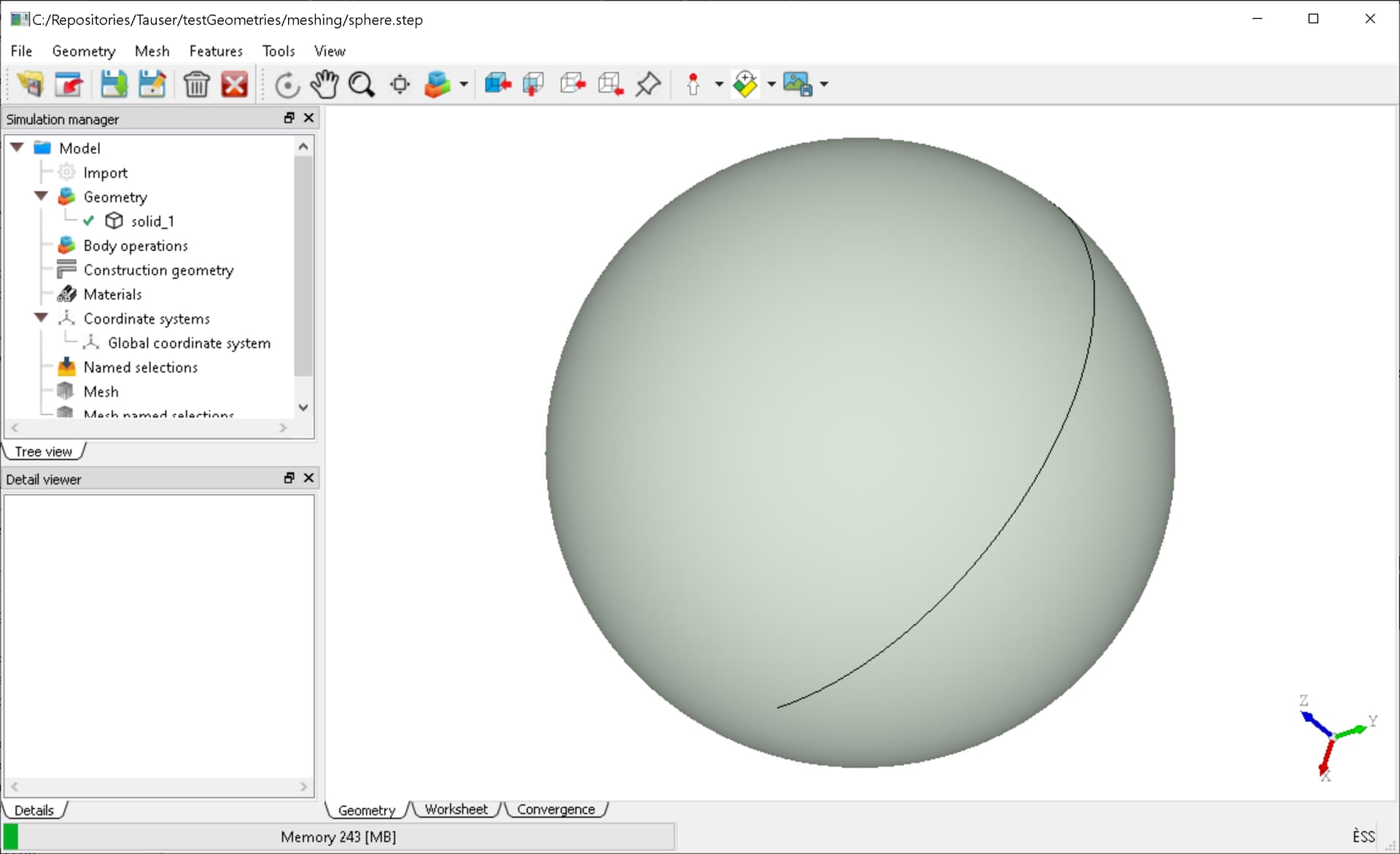Collapse the Coordinate systems tree node
Screen dimensions: 1400x854
41,318
